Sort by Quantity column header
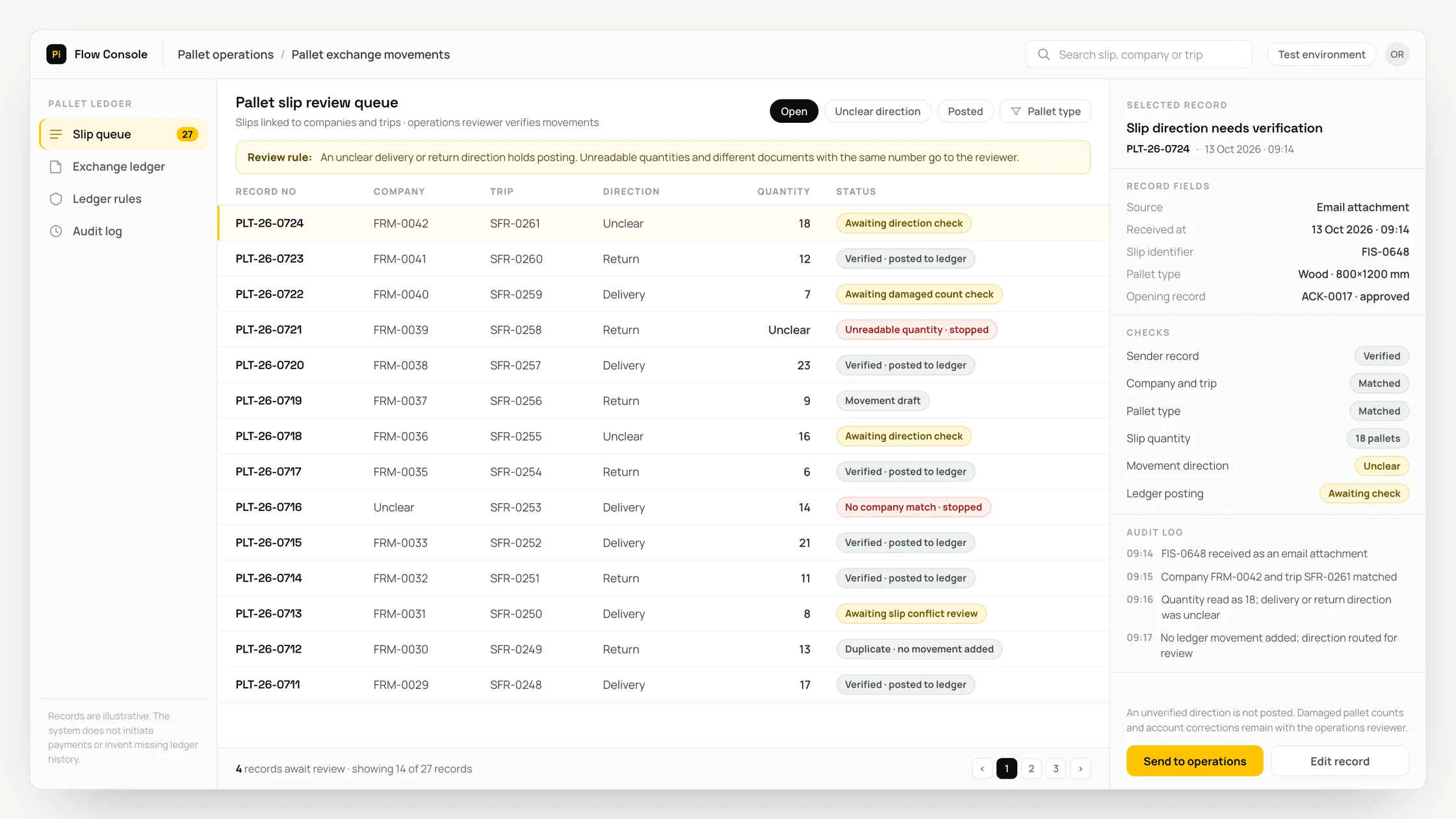This screenshot has height=819, width=1456. tap(783, 192)
